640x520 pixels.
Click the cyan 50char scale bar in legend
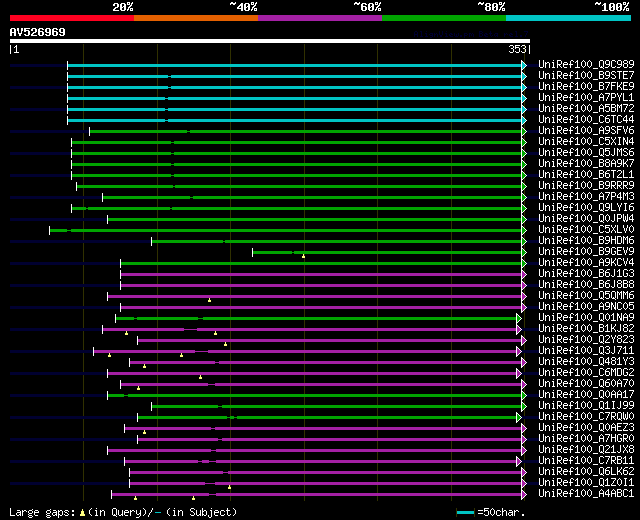465,513
